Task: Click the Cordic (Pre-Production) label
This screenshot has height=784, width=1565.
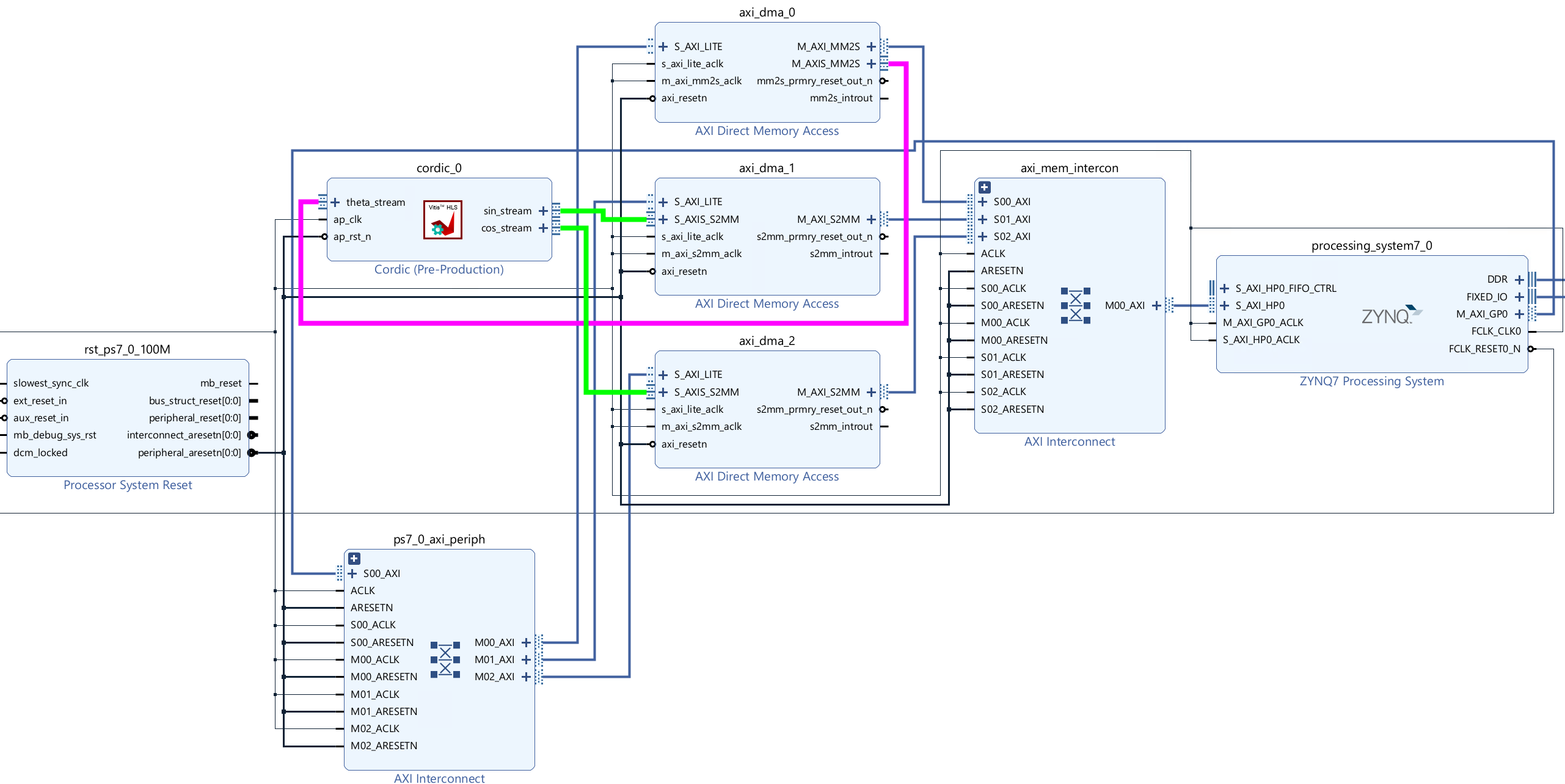Action: [x=439, y=269]
